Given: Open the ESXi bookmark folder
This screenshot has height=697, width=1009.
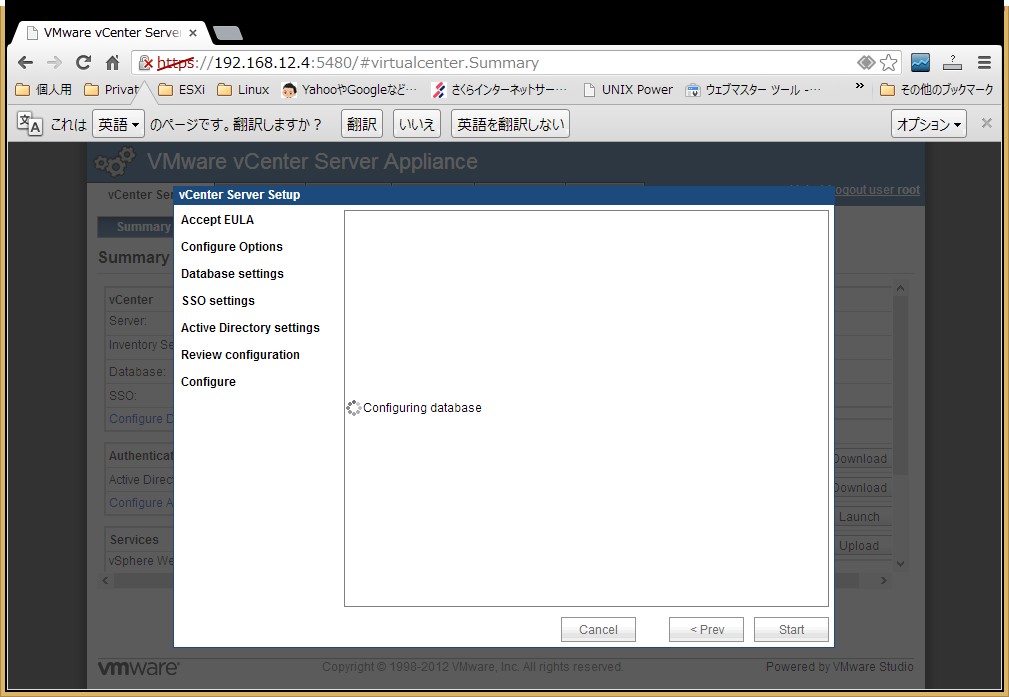Looking at the screenshot, I should 181,89.
